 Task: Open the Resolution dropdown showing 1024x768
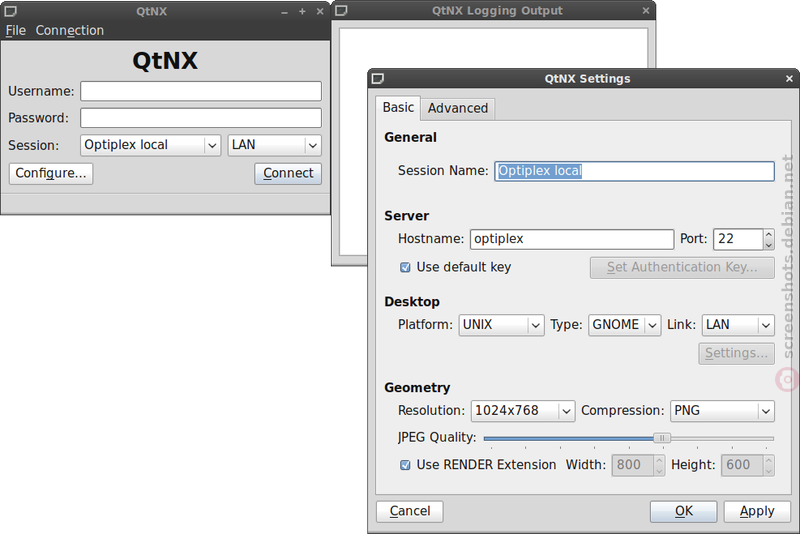523,411
